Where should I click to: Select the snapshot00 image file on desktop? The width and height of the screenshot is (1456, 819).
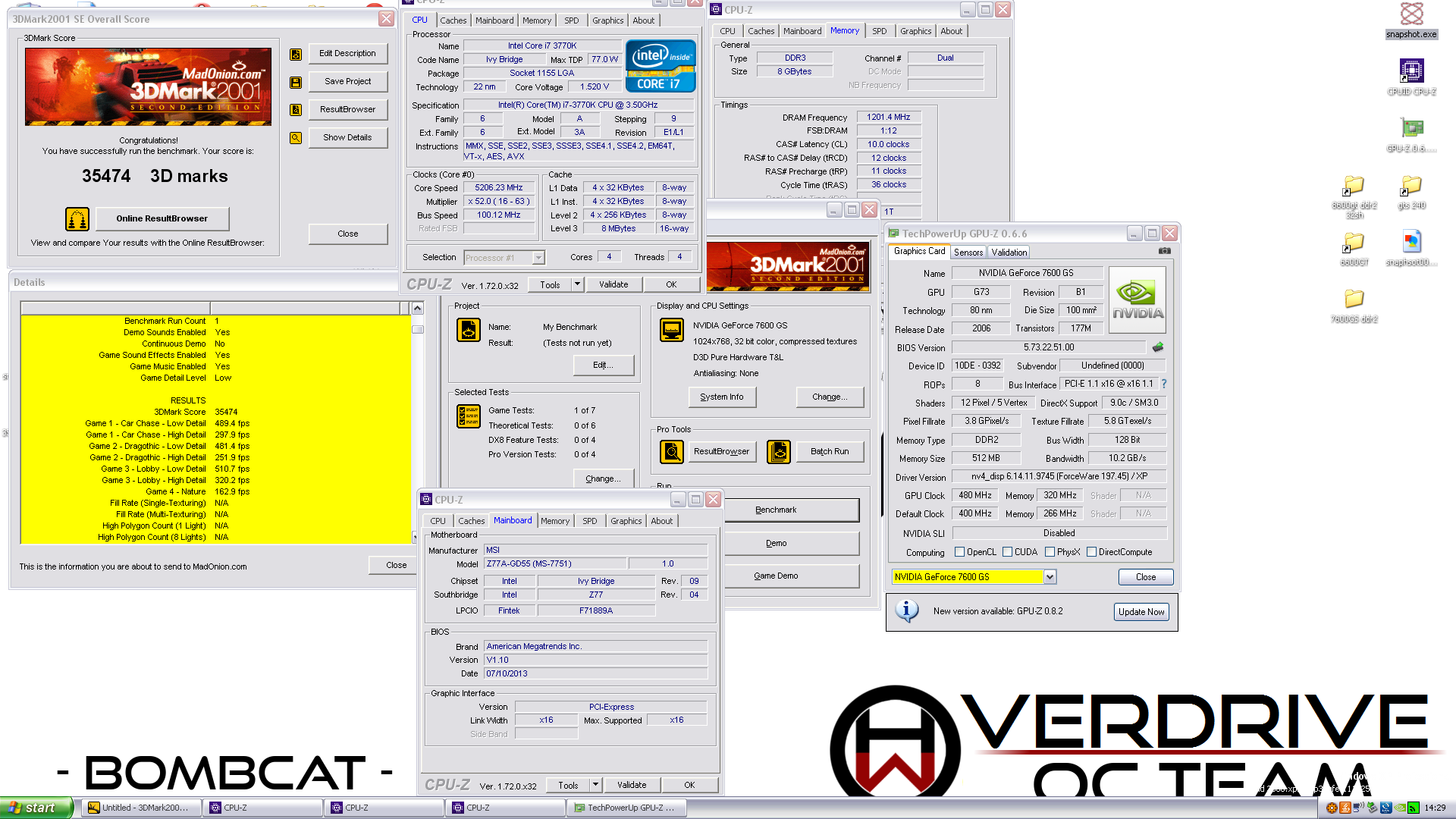click(1411, 249)
